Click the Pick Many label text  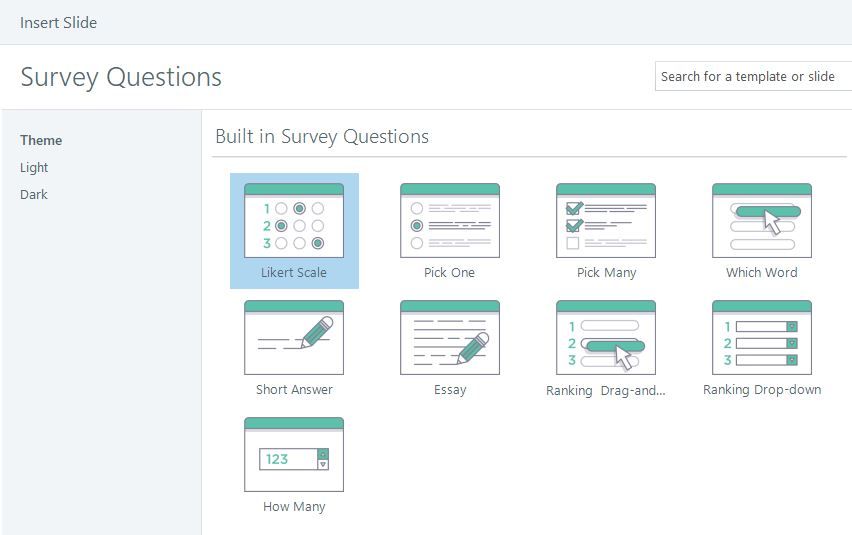[x=606, y=273]
